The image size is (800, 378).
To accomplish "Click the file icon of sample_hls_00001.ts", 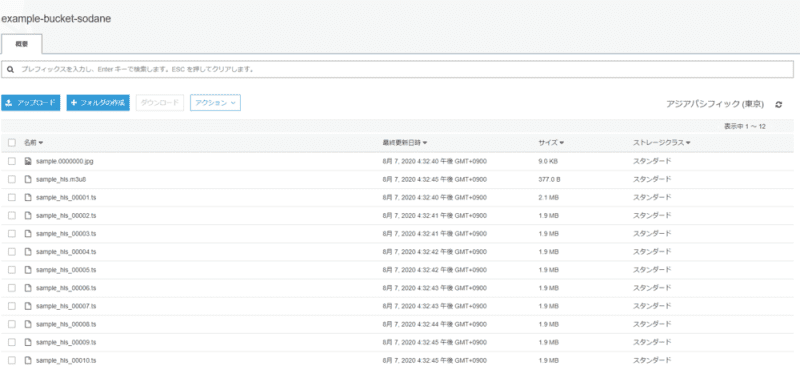I will 28,197.
